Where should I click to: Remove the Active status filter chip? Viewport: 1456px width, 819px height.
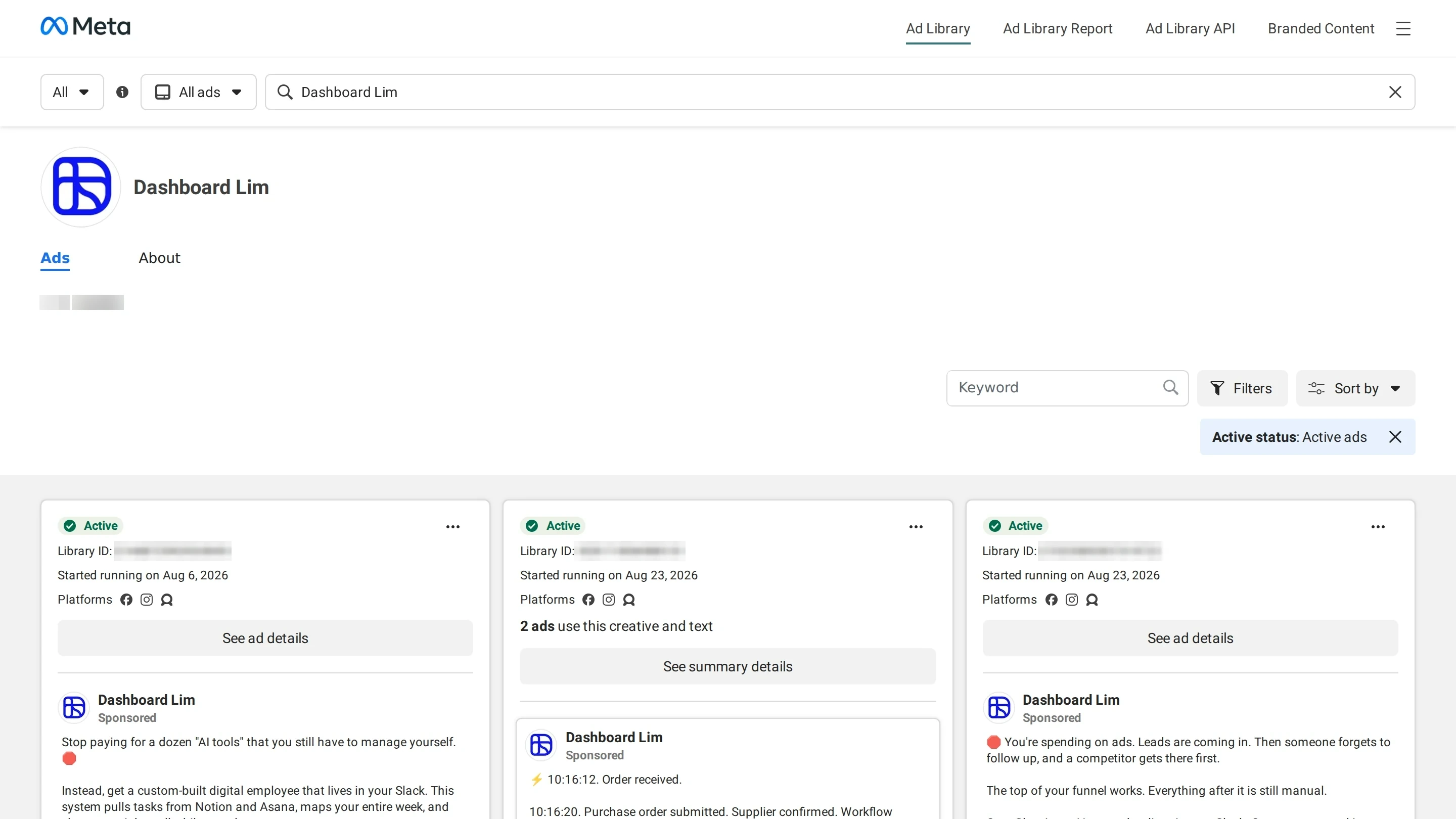click(1395, 437)
